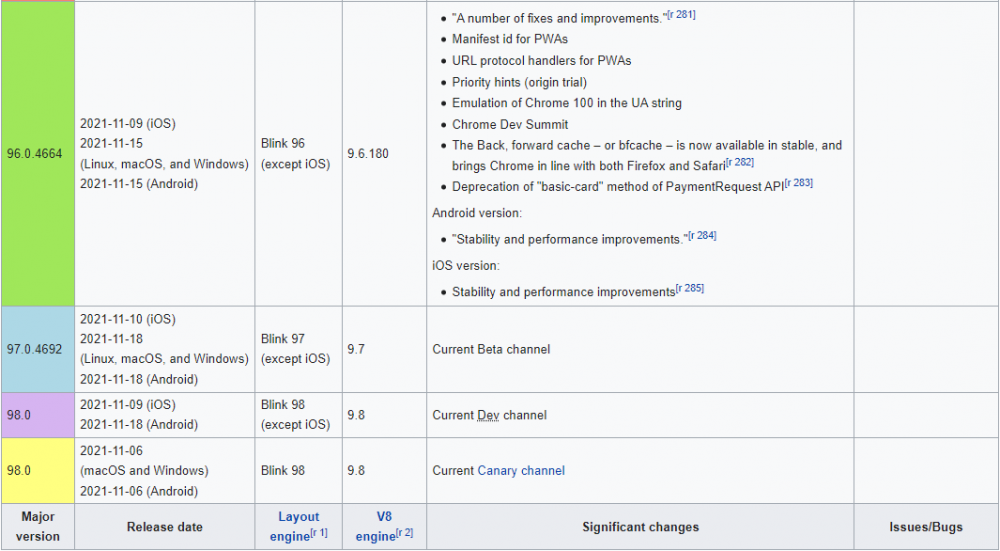Open reference r 283 footnote
Image resolution: width=1000 pixels, height=551 pixels.
click(799, 183)
